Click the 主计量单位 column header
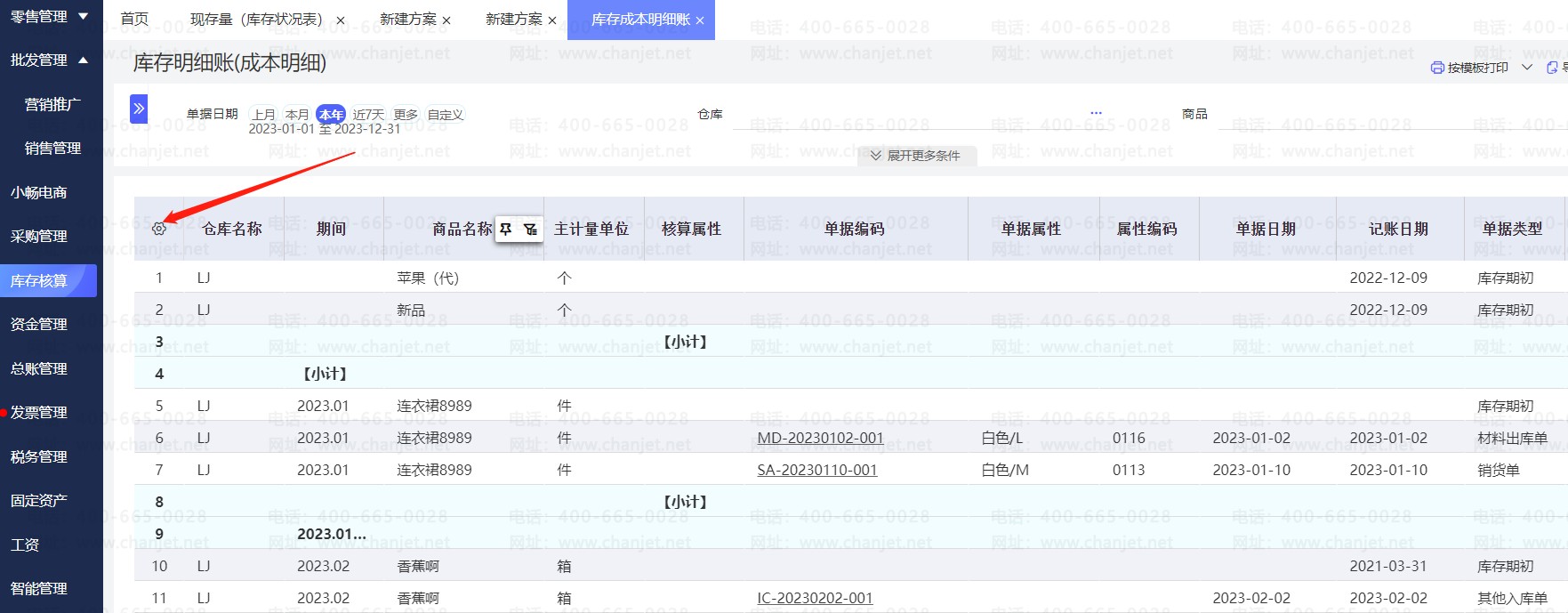1568x613 pixels. coord(591,229)
